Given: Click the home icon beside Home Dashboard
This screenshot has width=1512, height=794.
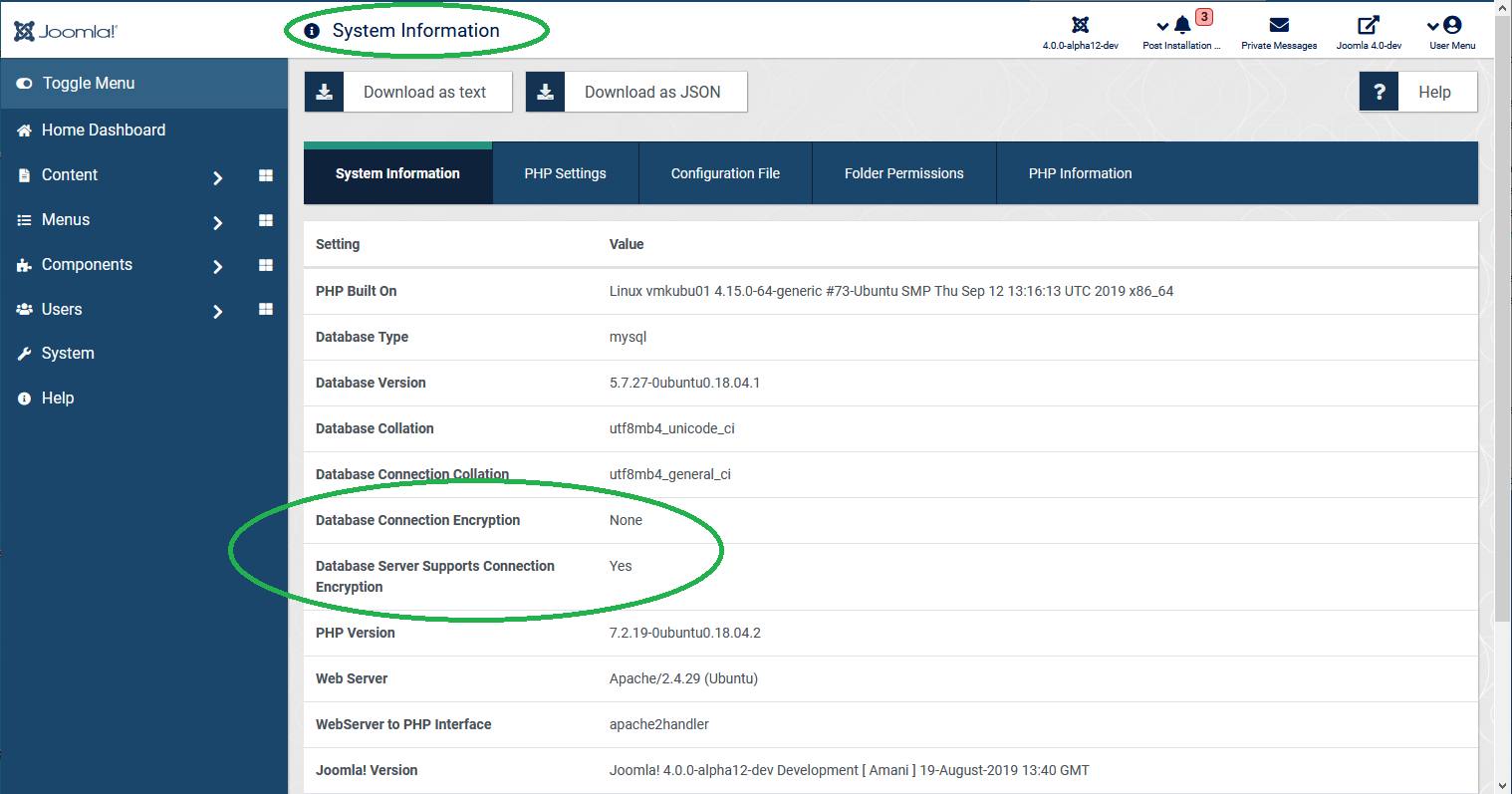Looking at the screenshot, I should coord(25,131).
